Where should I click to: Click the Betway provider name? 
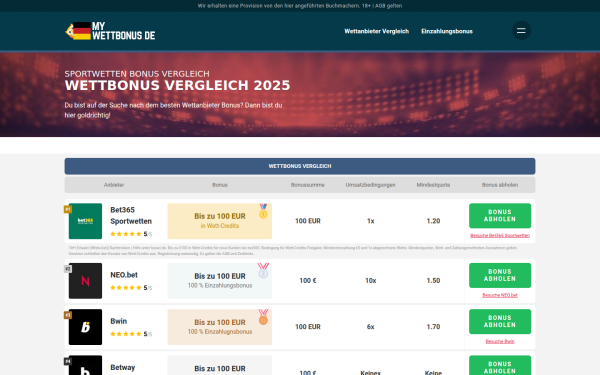tap(123, 368)
